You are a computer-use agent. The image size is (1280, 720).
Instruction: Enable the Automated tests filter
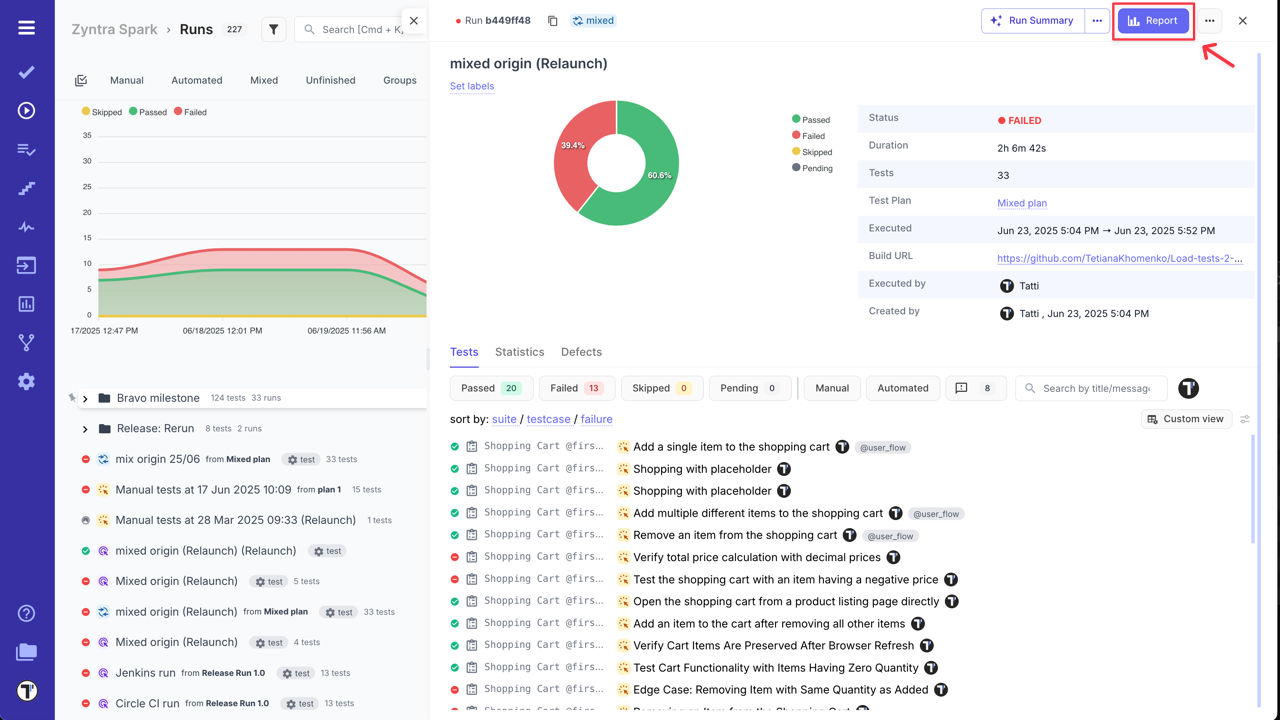coord(902,388)
